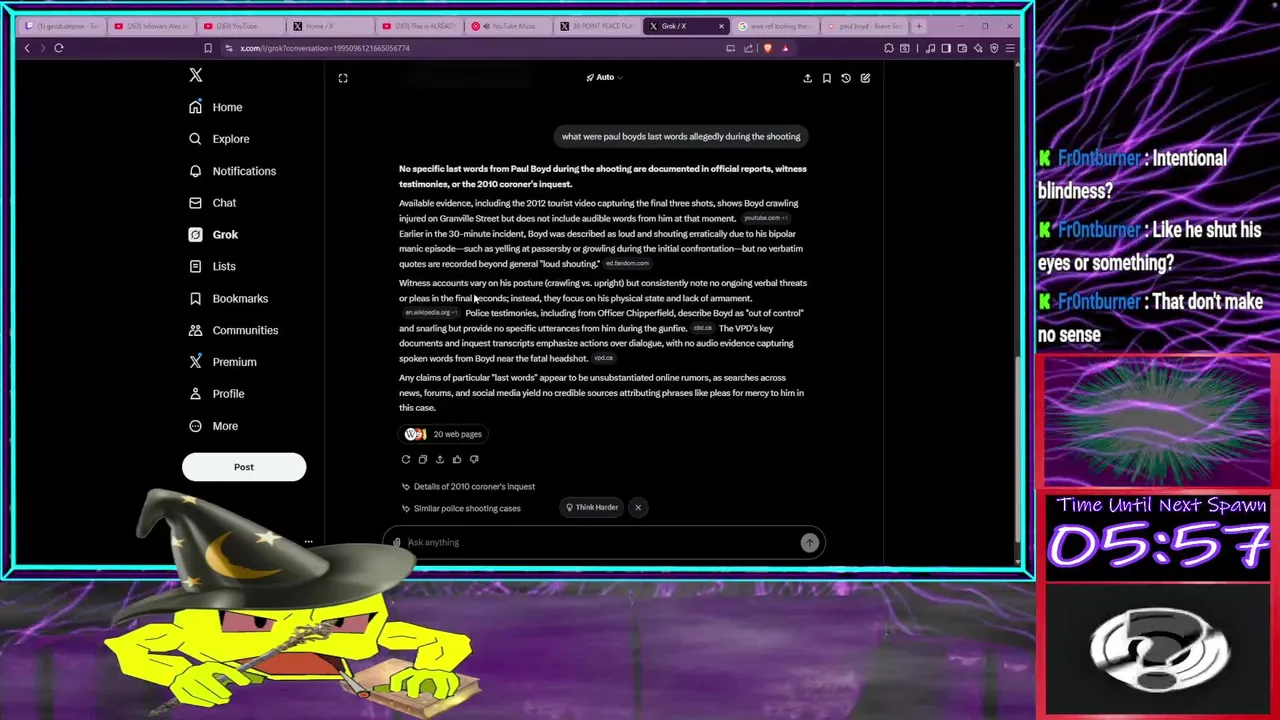The width and height of the screenshot is (1280, 720).
Task: Share the Grok response
Action: tap(440, 459)
